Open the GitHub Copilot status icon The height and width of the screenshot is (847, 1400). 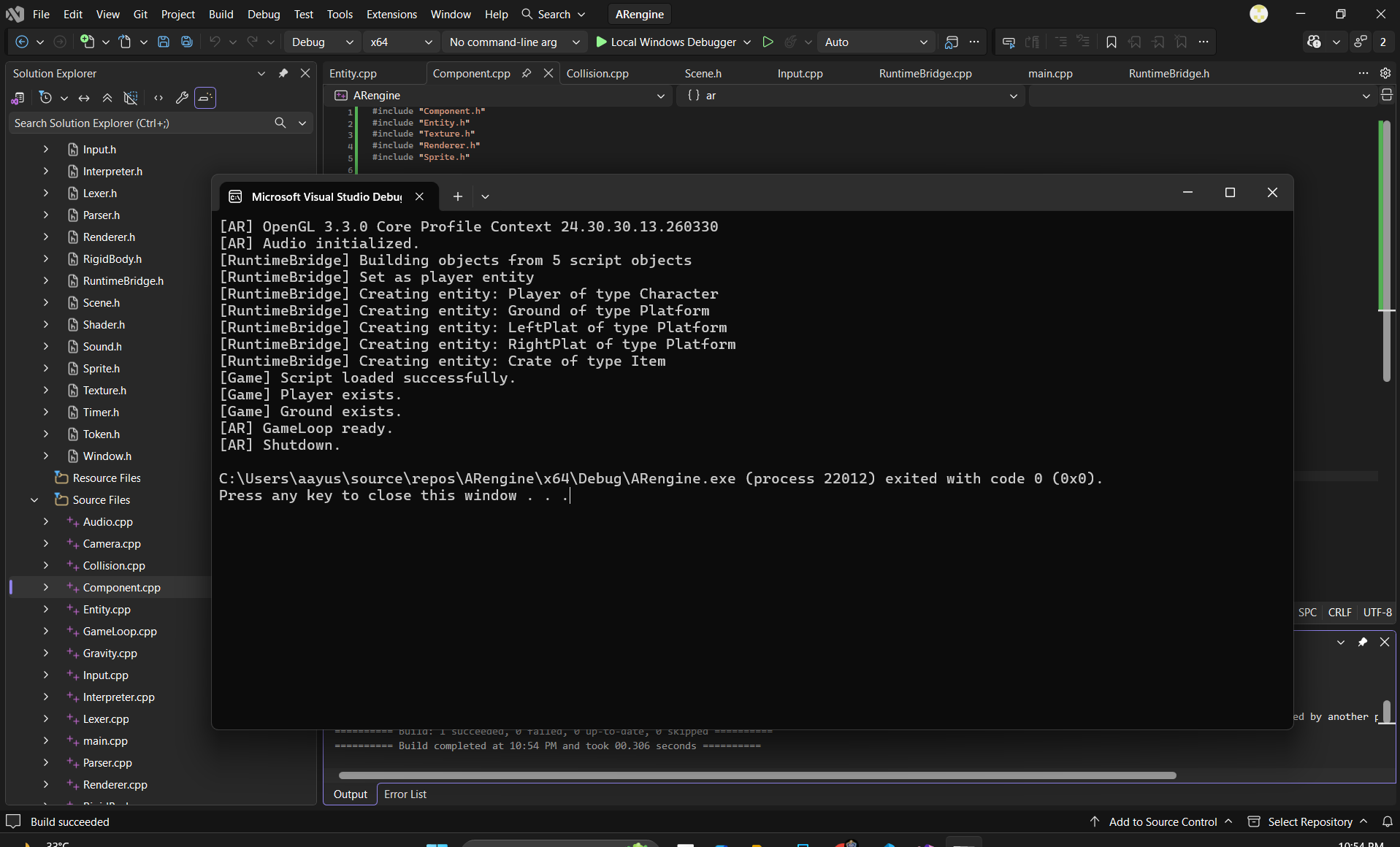(x=1315, y=42)
